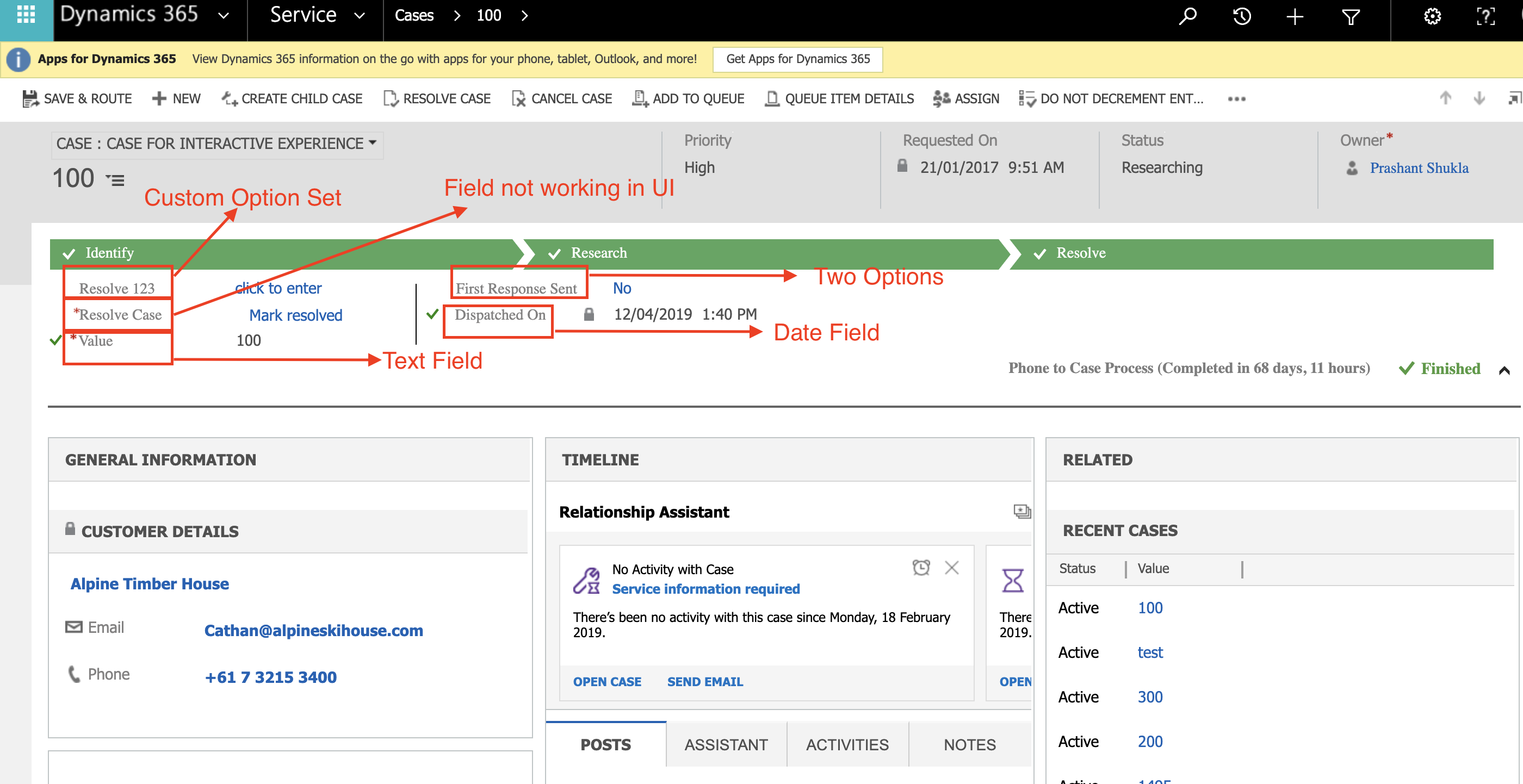This screenshot has height=784, width=1523.
Task: Expand the Dynamics 365 navigation chevron
Action: (x=224, y=16)
